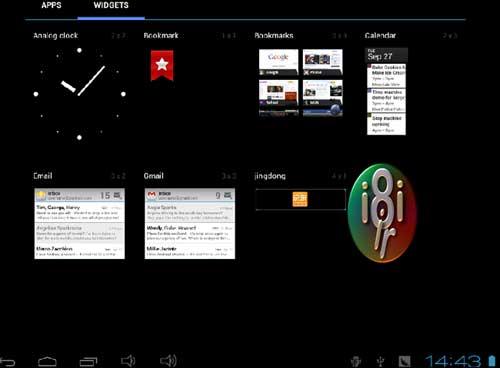Click the Analog clock label
Image resolution: width=500 pixels, height=368 pixels.
click(x=55, y=35)
